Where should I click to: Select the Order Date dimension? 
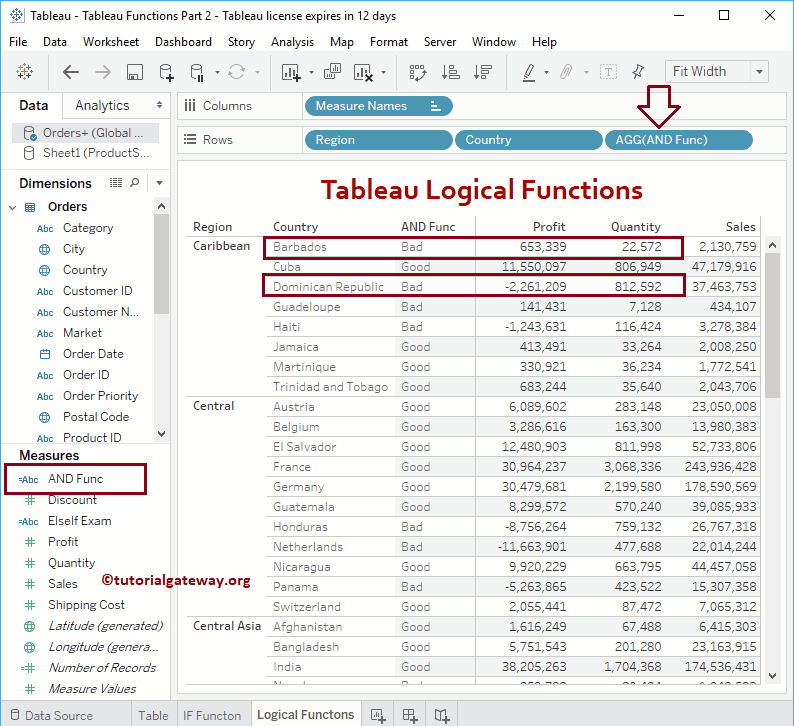tap(93, 354)
